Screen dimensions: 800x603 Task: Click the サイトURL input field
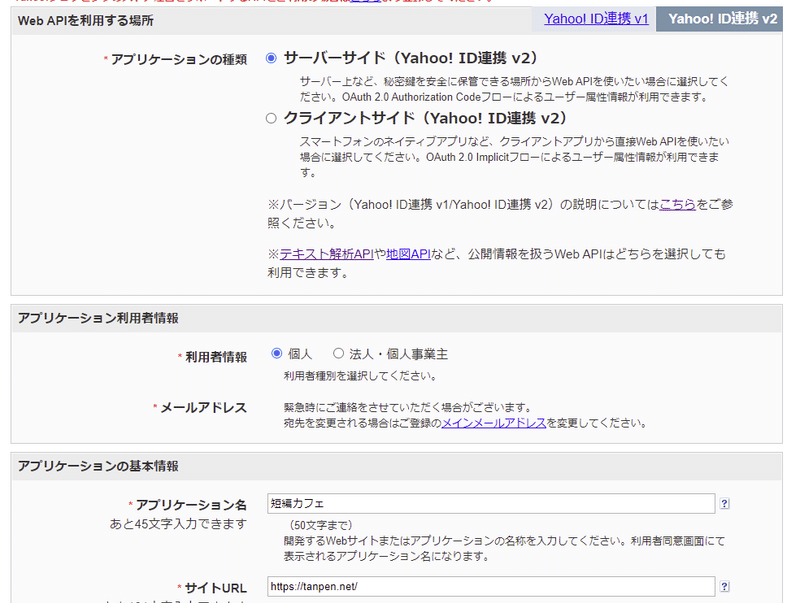click(x=491, y=586)
